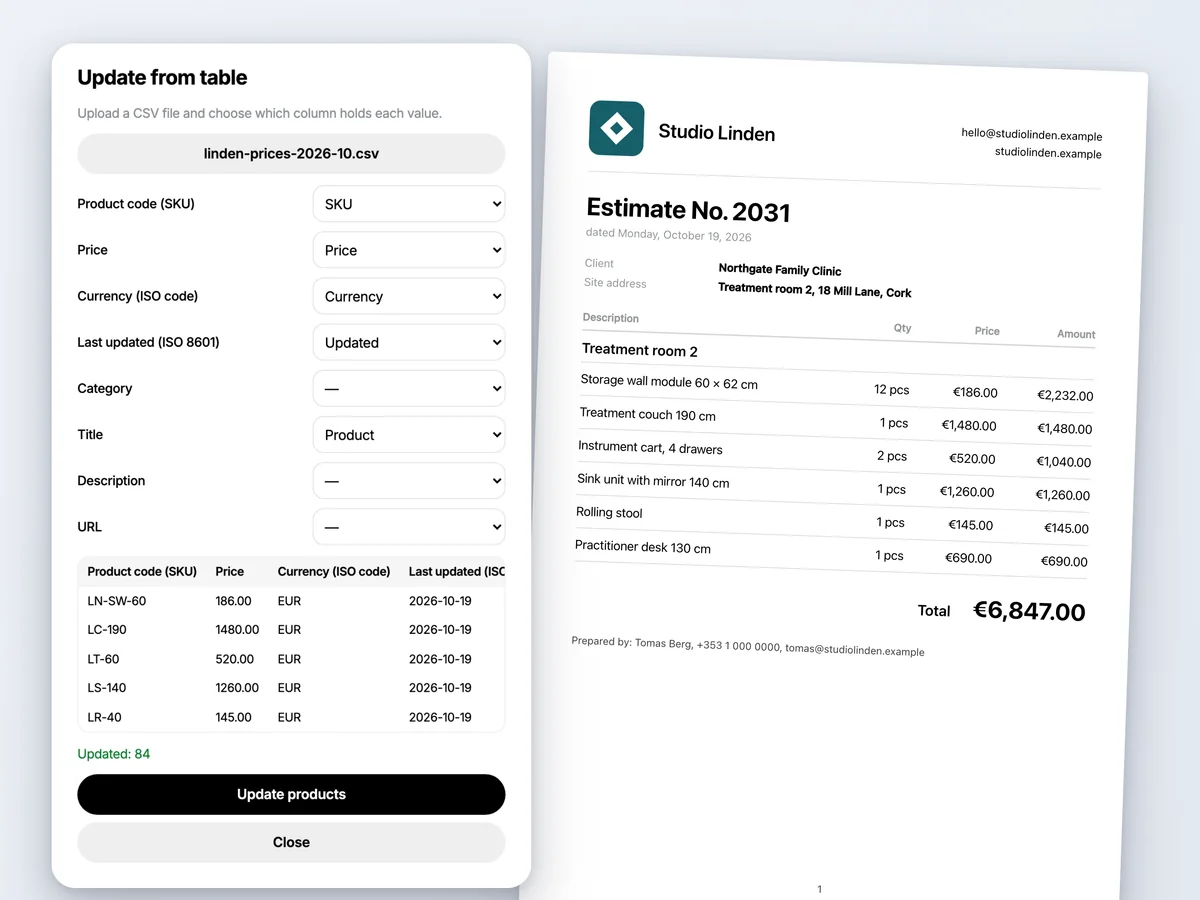Open the Title column dropdown

pos(409,435)
